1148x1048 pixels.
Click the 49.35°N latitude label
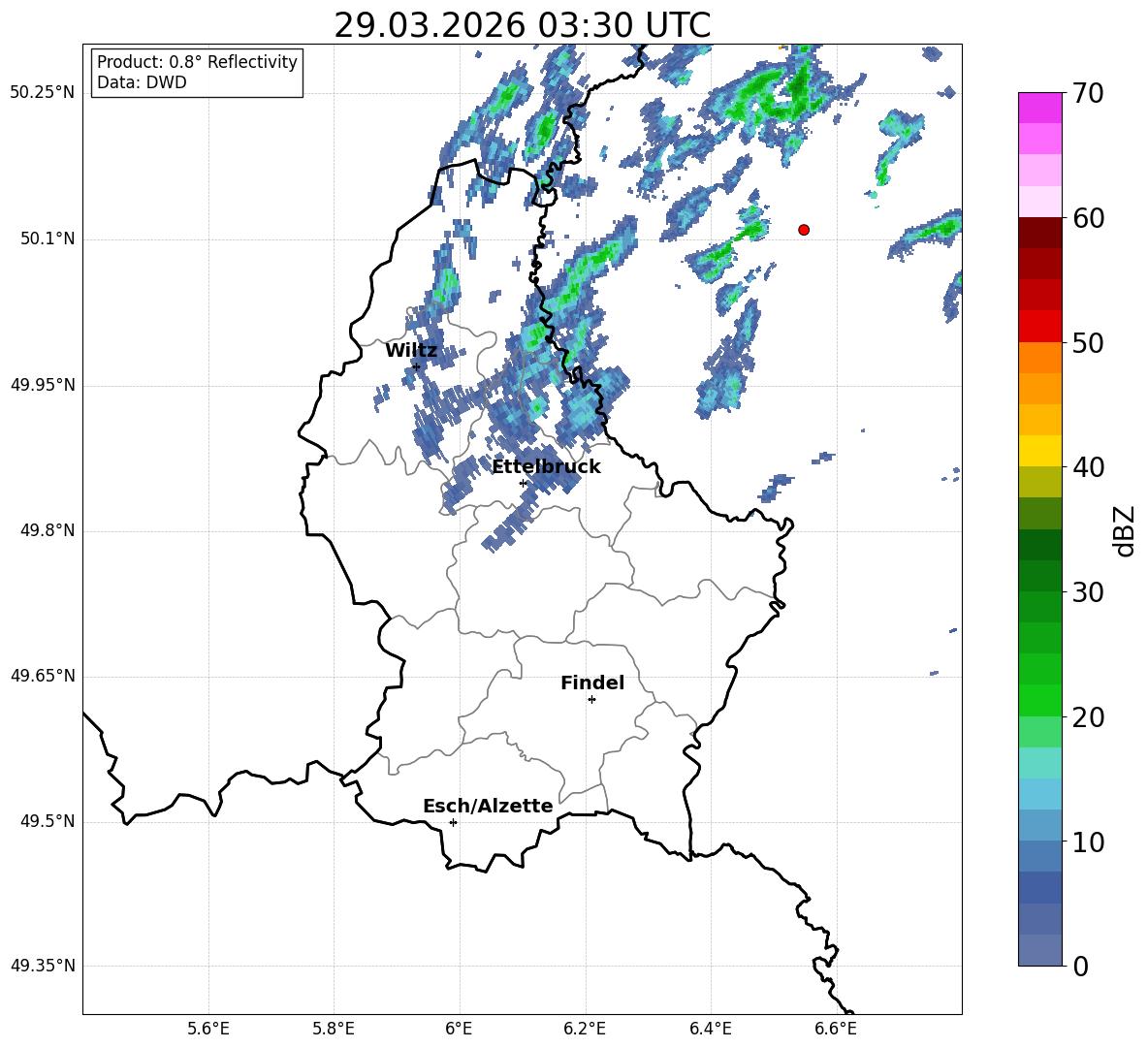coord(43,966)
